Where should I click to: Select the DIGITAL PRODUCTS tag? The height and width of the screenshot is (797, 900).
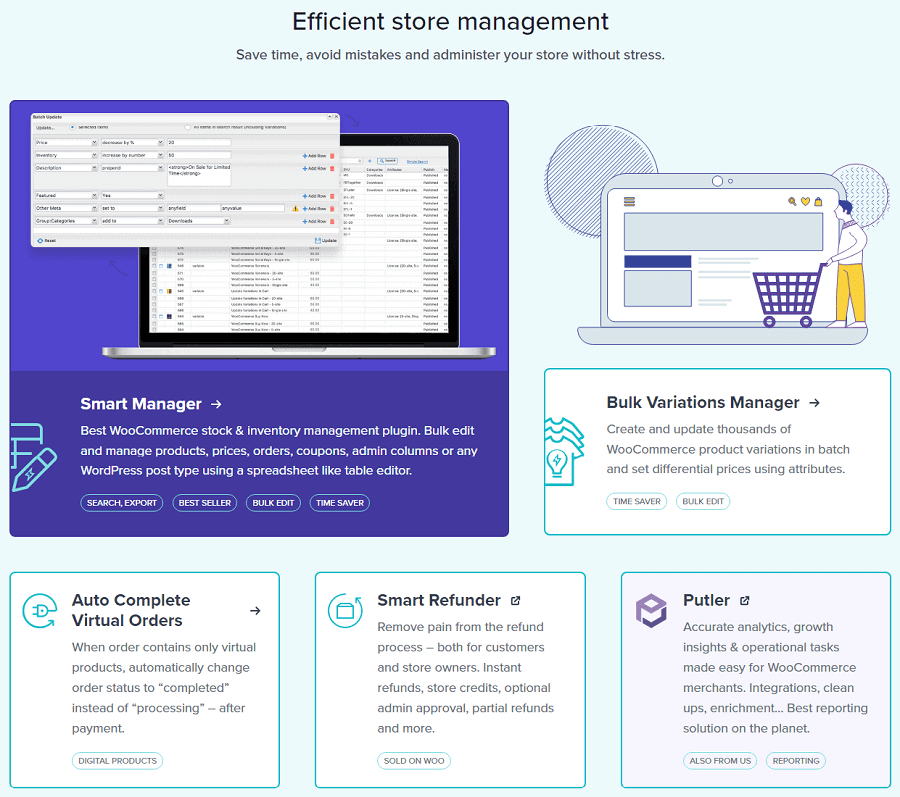tap(117, 760)
